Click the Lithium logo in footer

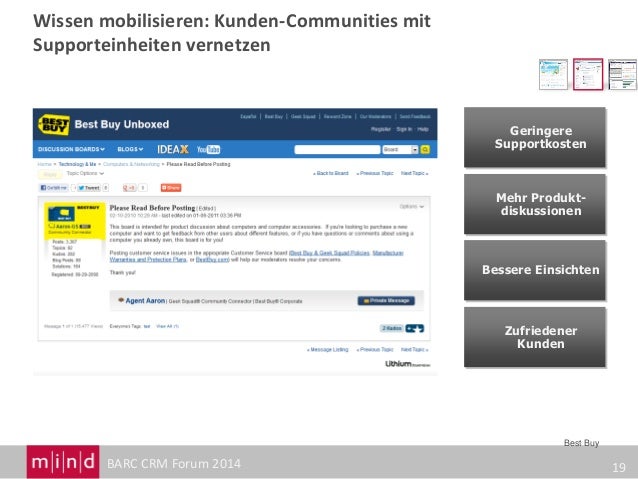coord(407,364)
